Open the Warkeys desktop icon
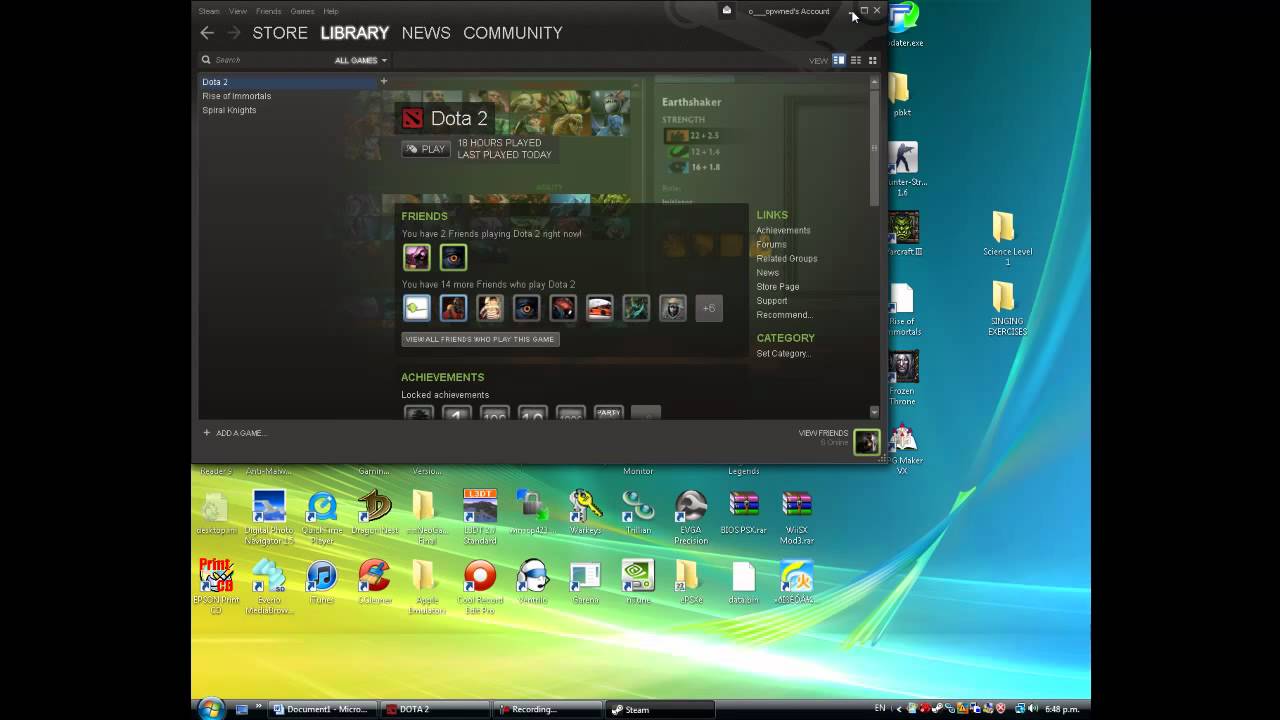This screenshot has width=1280, height=720. [x=585, y=513]
